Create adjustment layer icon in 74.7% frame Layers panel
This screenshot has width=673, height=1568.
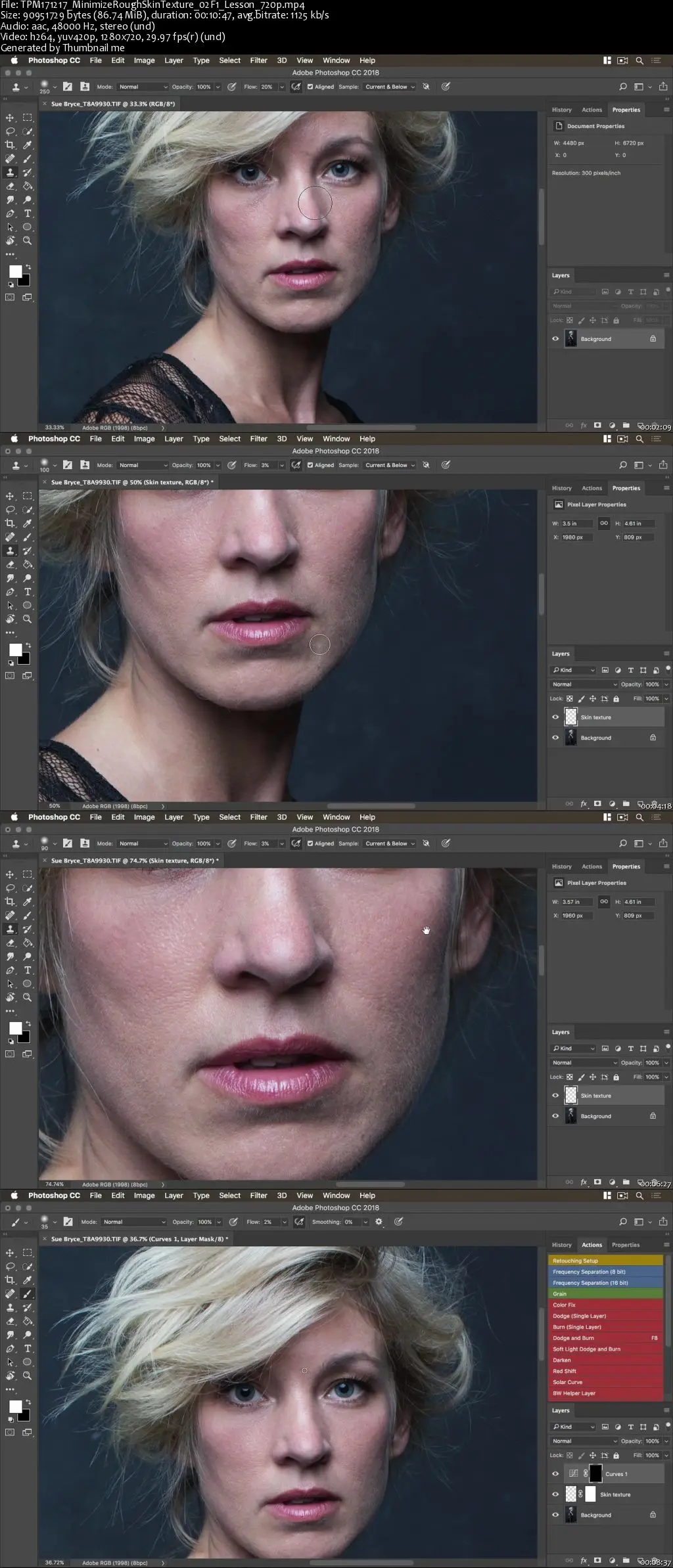pos(612,1182)
